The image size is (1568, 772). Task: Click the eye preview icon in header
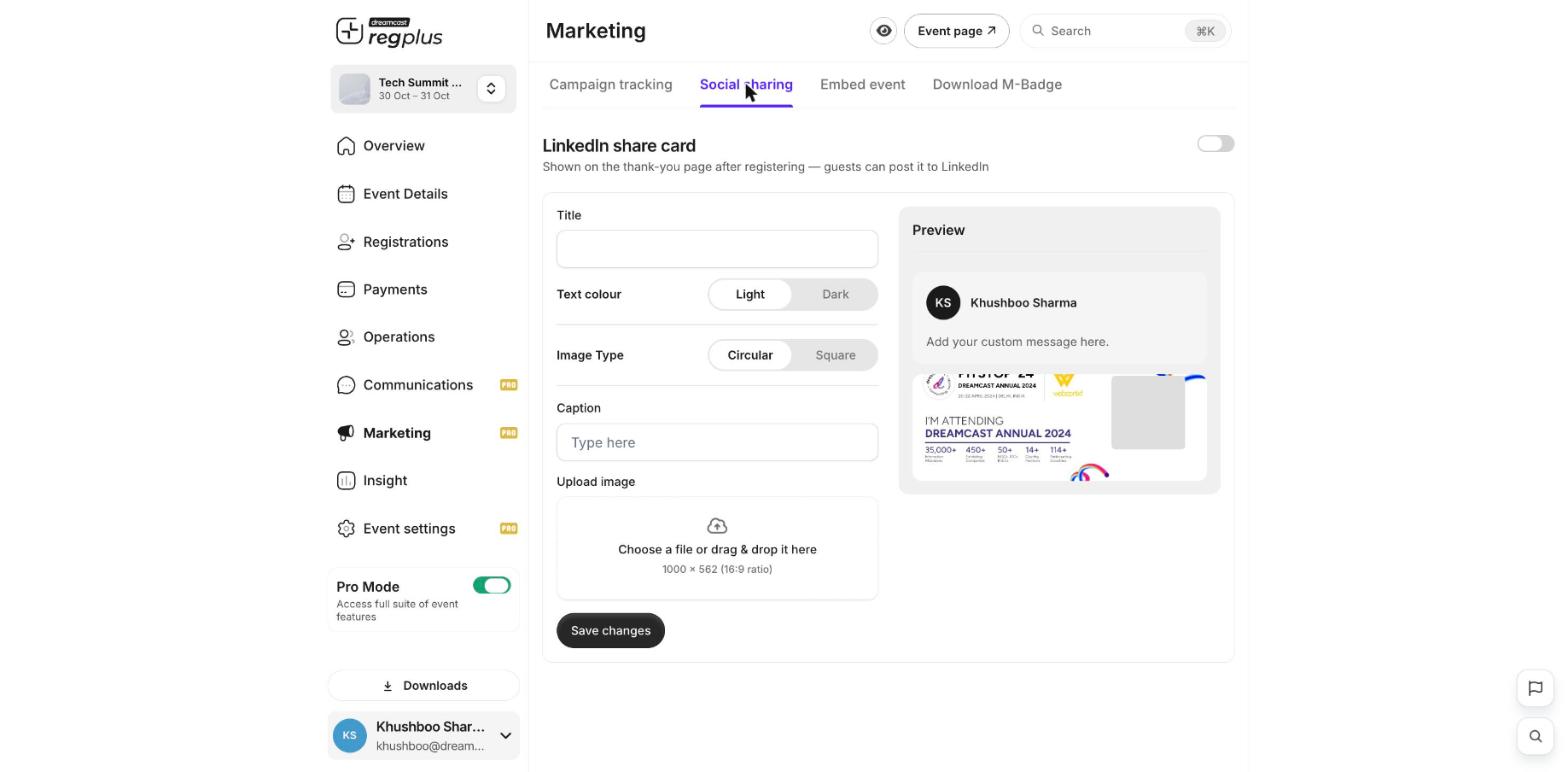click(884, 31)
